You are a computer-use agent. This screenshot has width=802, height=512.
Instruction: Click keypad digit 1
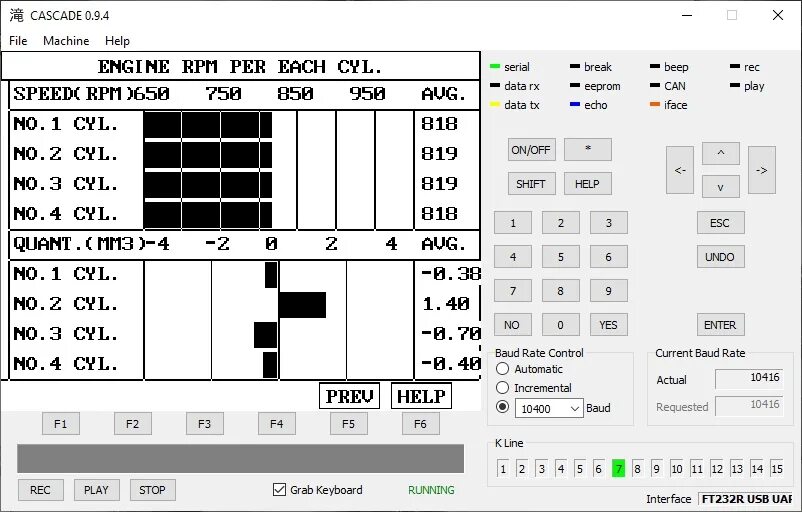click(513, 222)
